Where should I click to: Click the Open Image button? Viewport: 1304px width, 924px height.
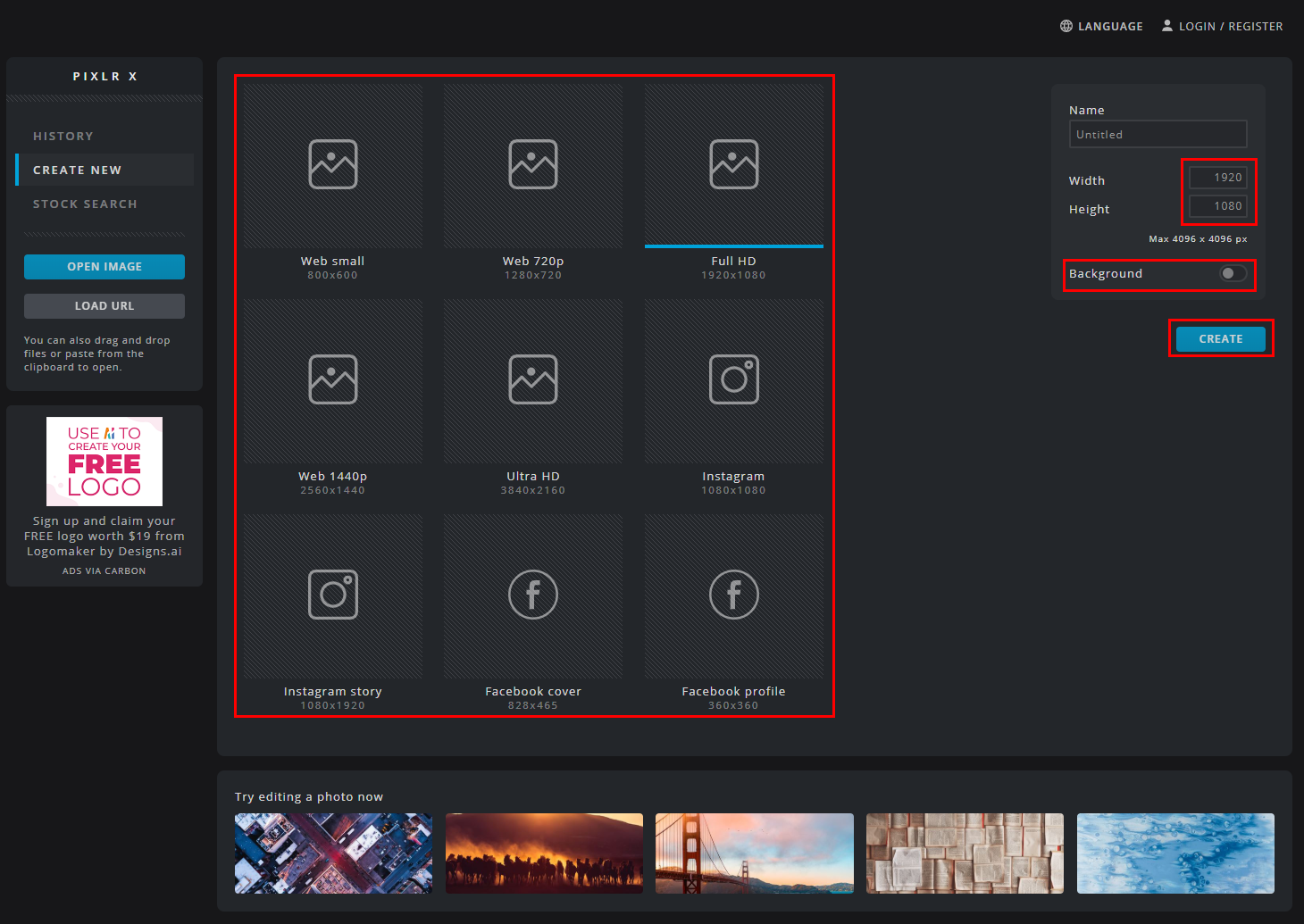coord(104,267)
